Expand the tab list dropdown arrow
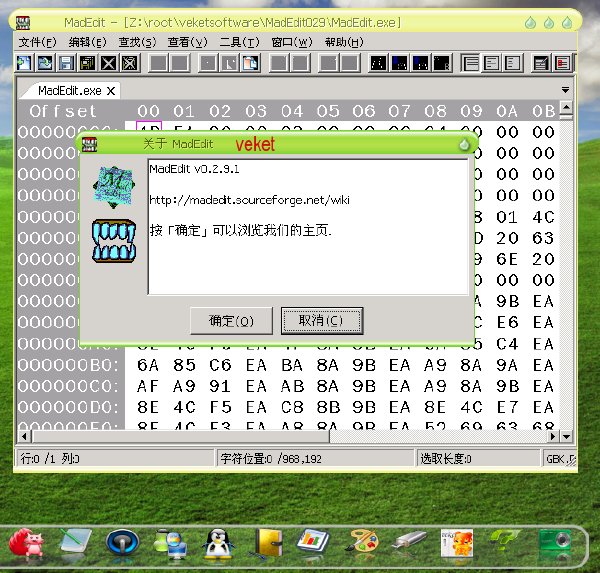Screen dimensions: 600x573 click(565, 90)
